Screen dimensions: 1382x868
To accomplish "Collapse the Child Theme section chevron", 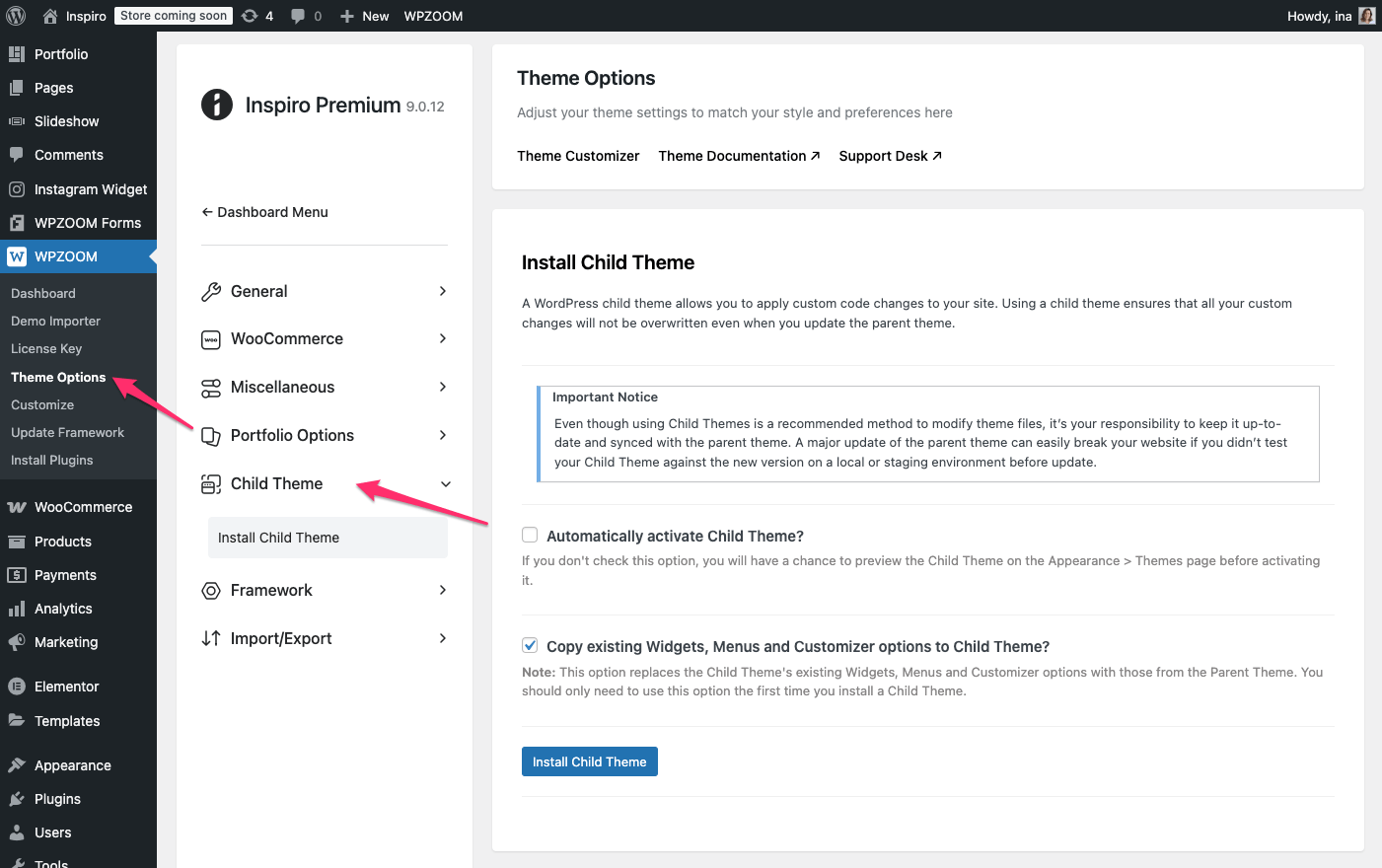I will point(445,484).
